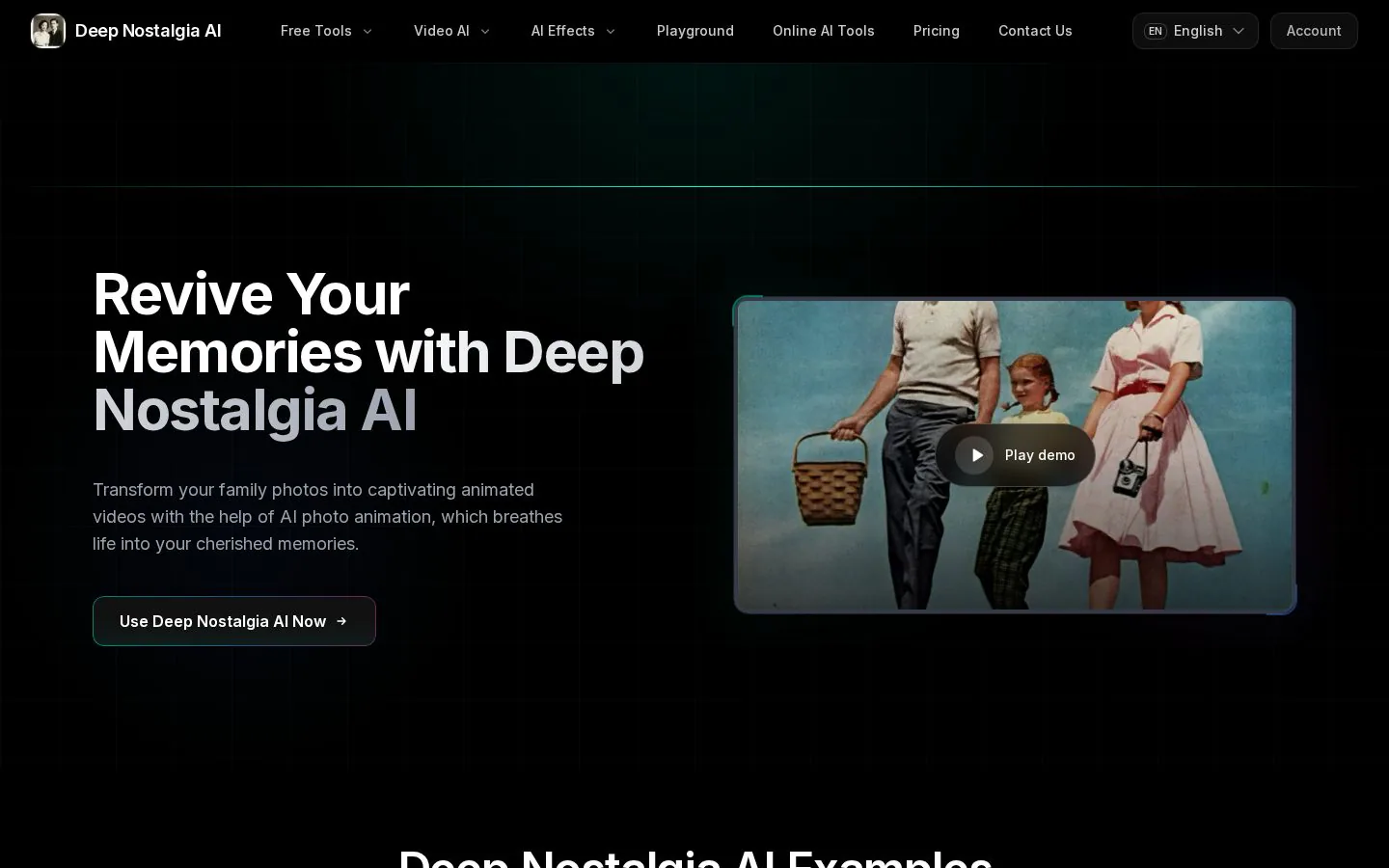Expand the Free Tools menu

point(326,31)
